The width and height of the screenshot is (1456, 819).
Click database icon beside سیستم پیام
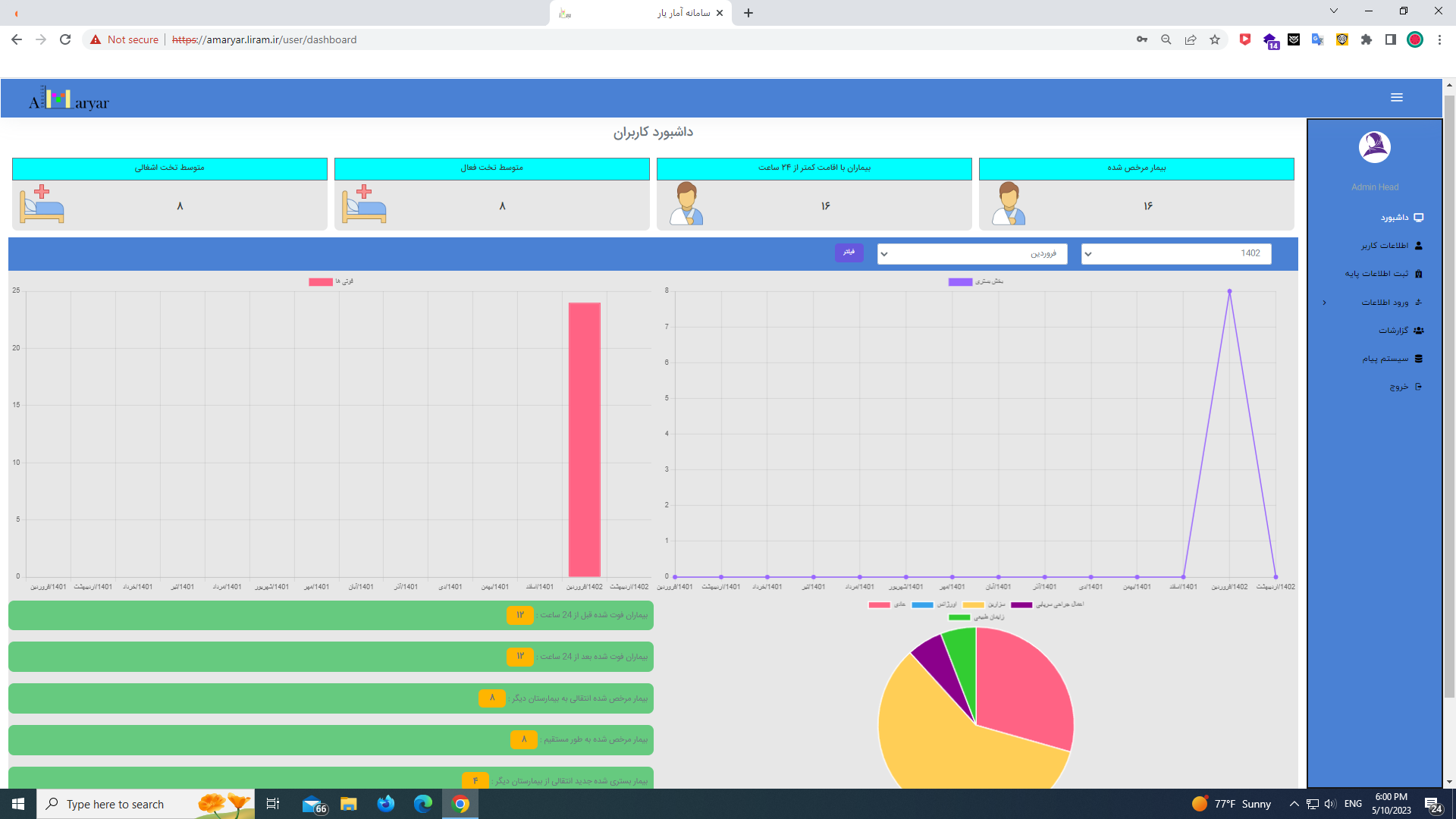[x=1419, y=359]
